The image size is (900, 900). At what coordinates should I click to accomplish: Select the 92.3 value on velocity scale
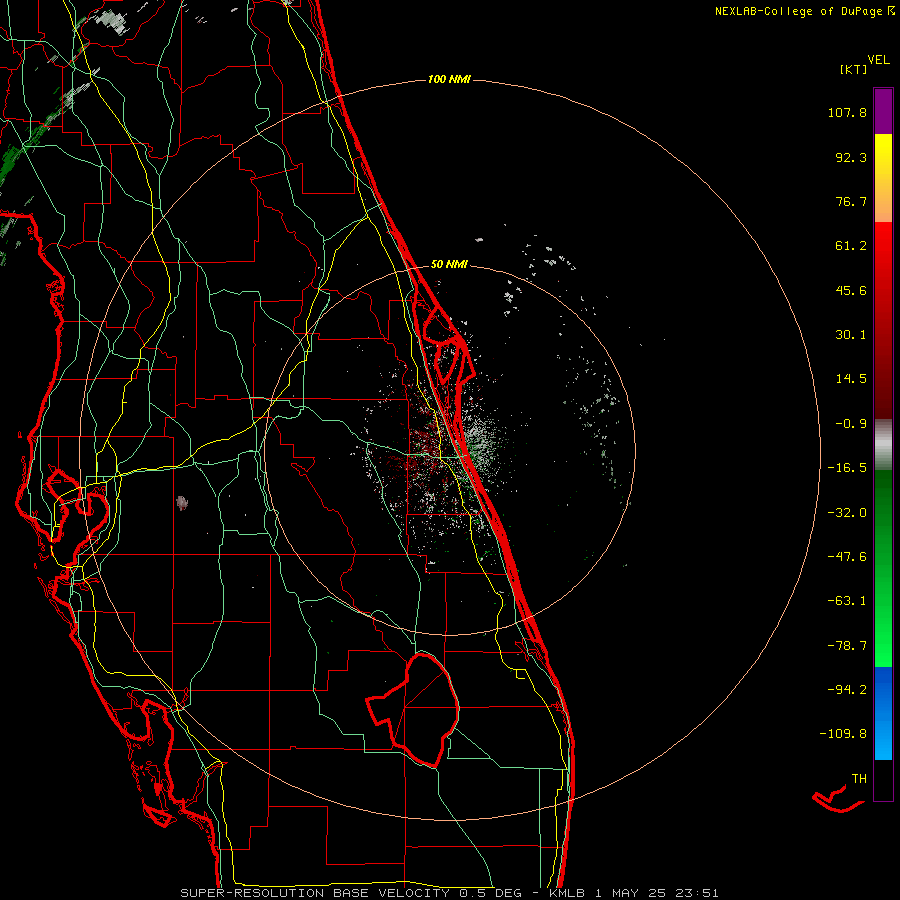click(x=851, y=157)
